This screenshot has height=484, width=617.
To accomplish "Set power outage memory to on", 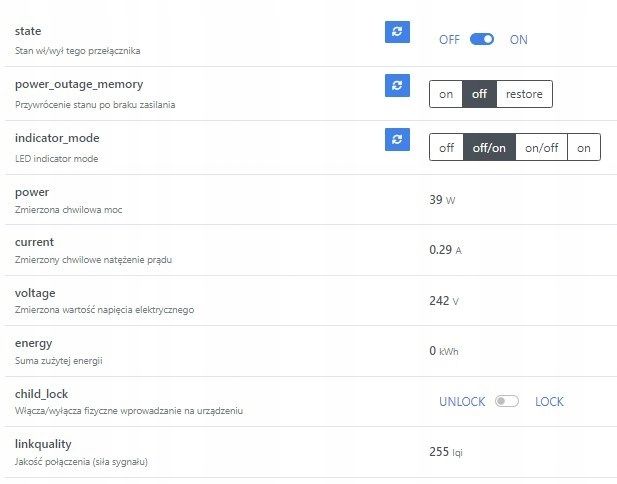I will tap(446, 94).
